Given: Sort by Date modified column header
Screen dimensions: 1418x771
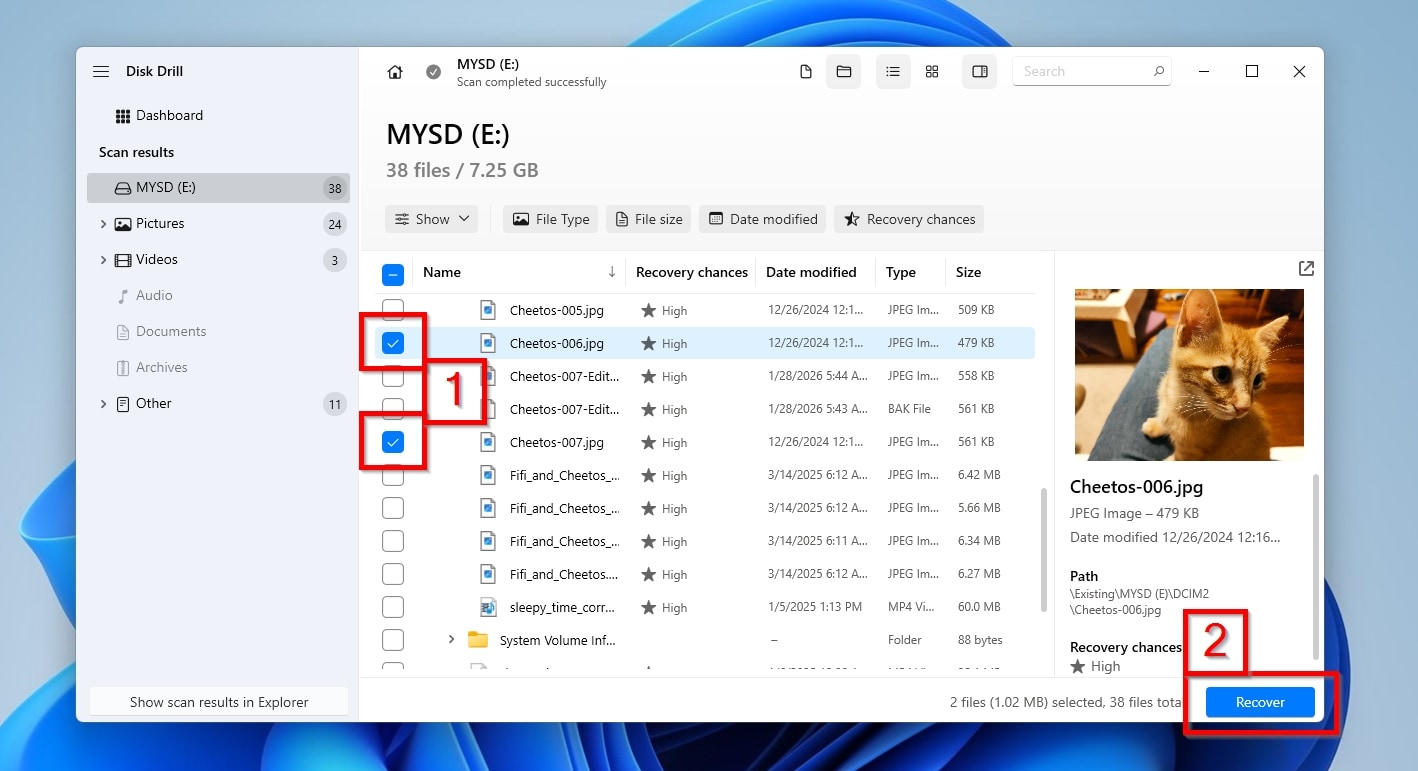Looking at the screenshot, I should 811,272.
